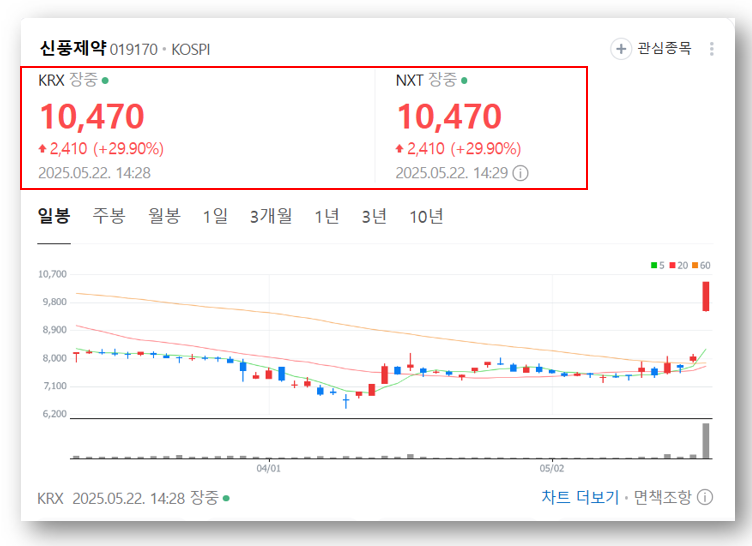
Task: Select the 10년 chart range tab
Action: pyautogui.click(x=426, y=216)
